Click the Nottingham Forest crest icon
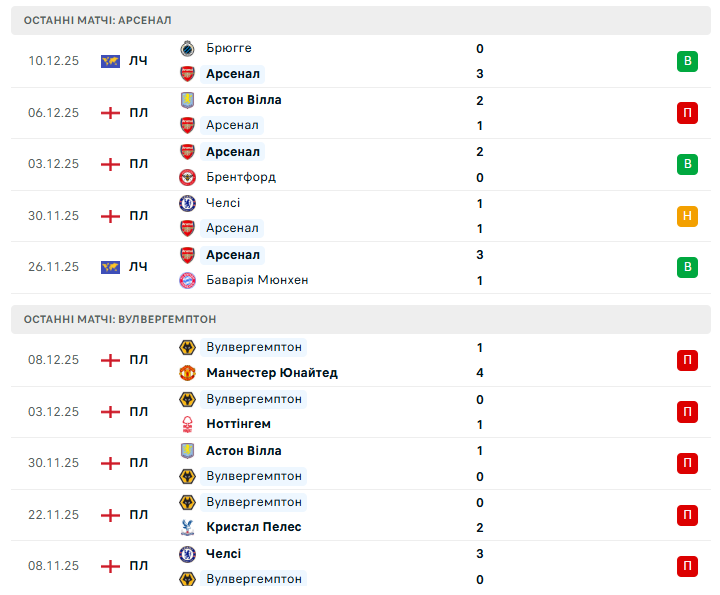 tap(187, 424)
